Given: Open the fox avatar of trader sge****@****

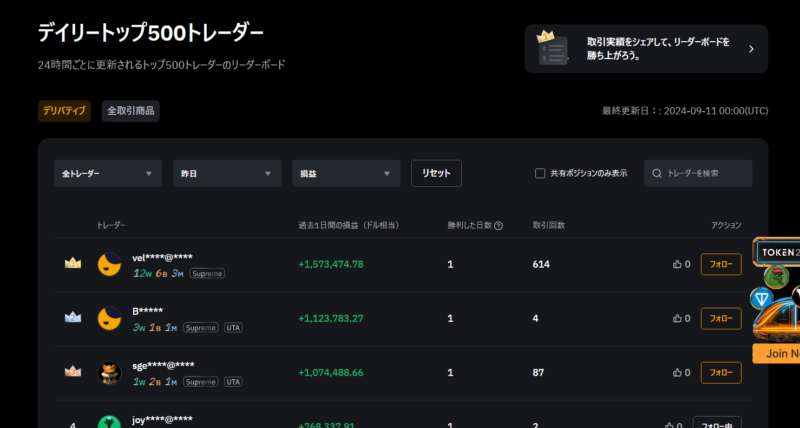Looking at the screenshot, I should click(110, 372).
